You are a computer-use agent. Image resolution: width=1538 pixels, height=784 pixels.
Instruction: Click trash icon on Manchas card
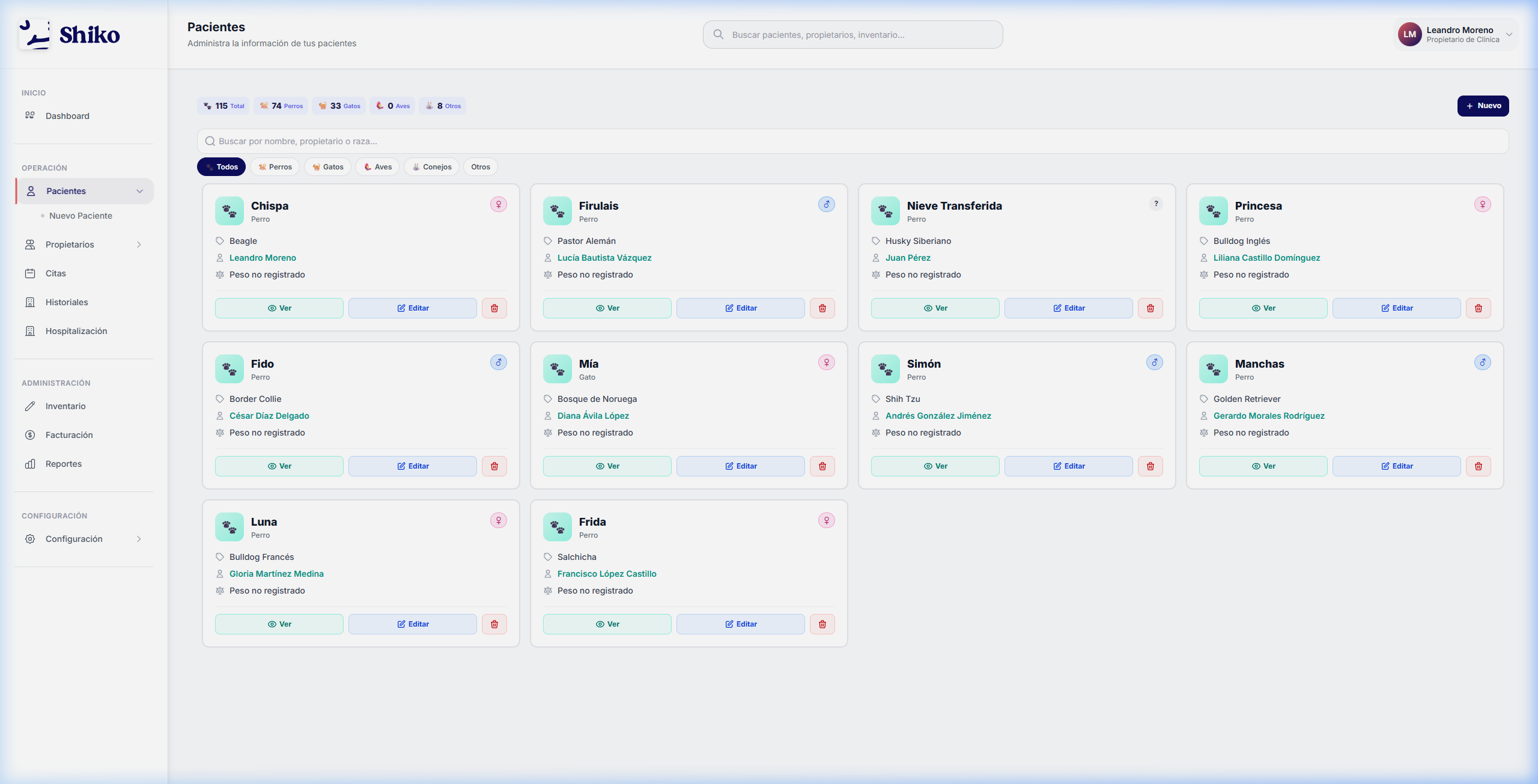click(x=1478, y=466)
